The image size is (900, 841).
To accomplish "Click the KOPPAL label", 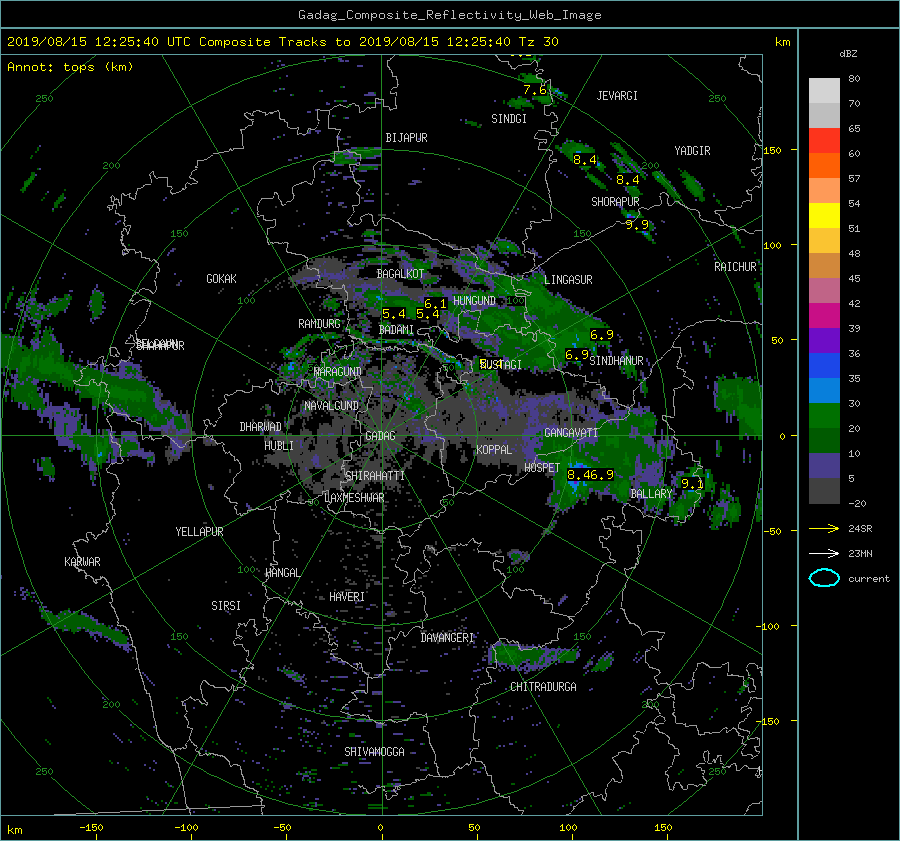I will pyautogui.click(x=494, y=450).
